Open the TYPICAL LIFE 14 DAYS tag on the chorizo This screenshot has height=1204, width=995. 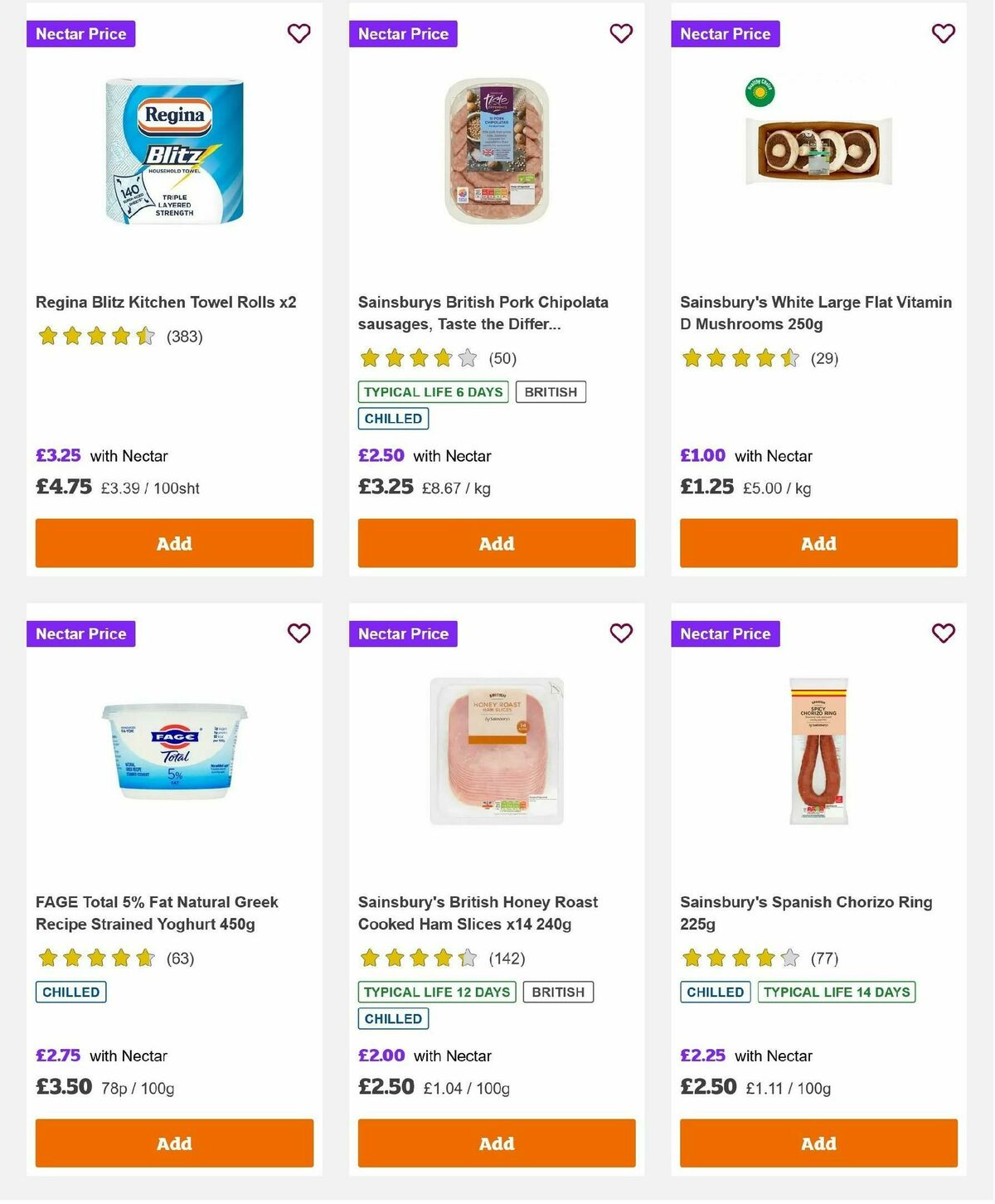pos(837,992)
